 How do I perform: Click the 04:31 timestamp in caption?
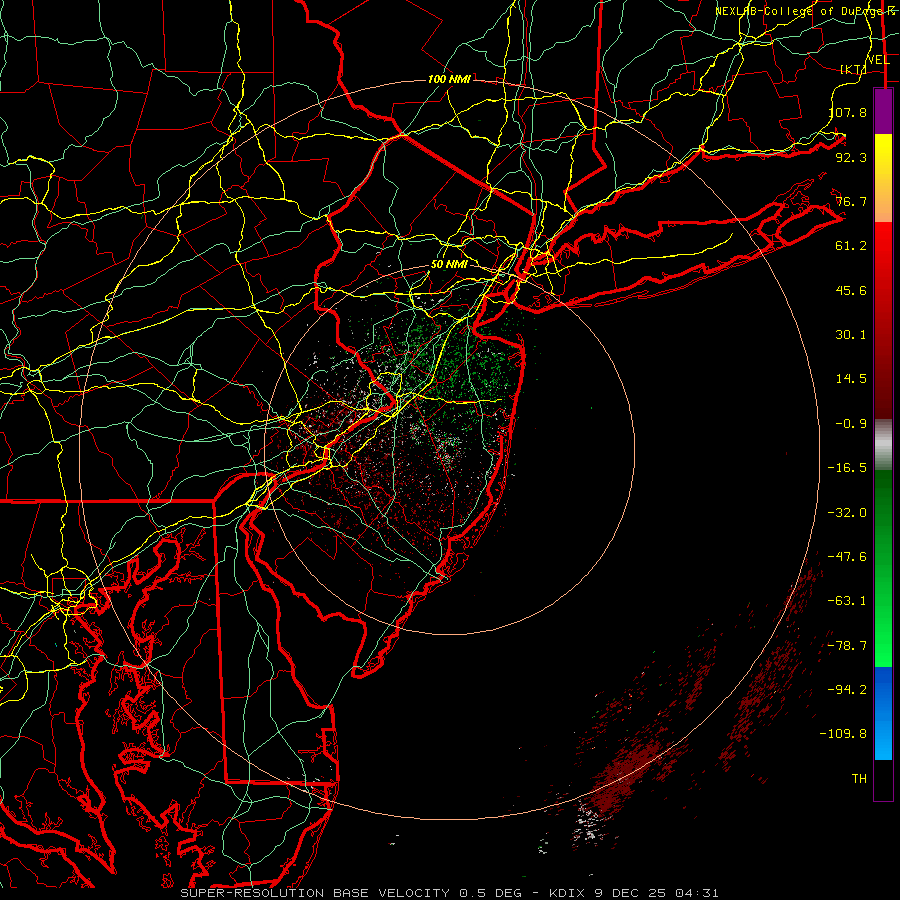tap(697, 893)
